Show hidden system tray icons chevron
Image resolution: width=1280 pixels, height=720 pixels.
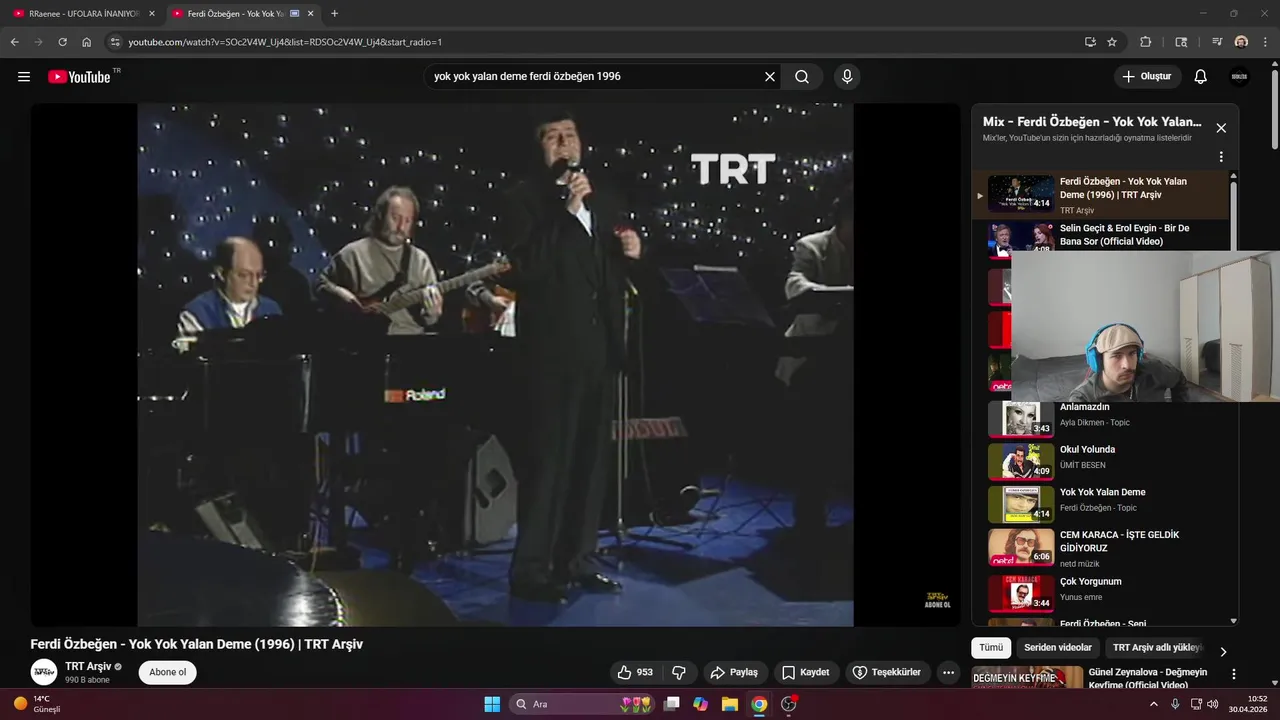click(1153, 704)
